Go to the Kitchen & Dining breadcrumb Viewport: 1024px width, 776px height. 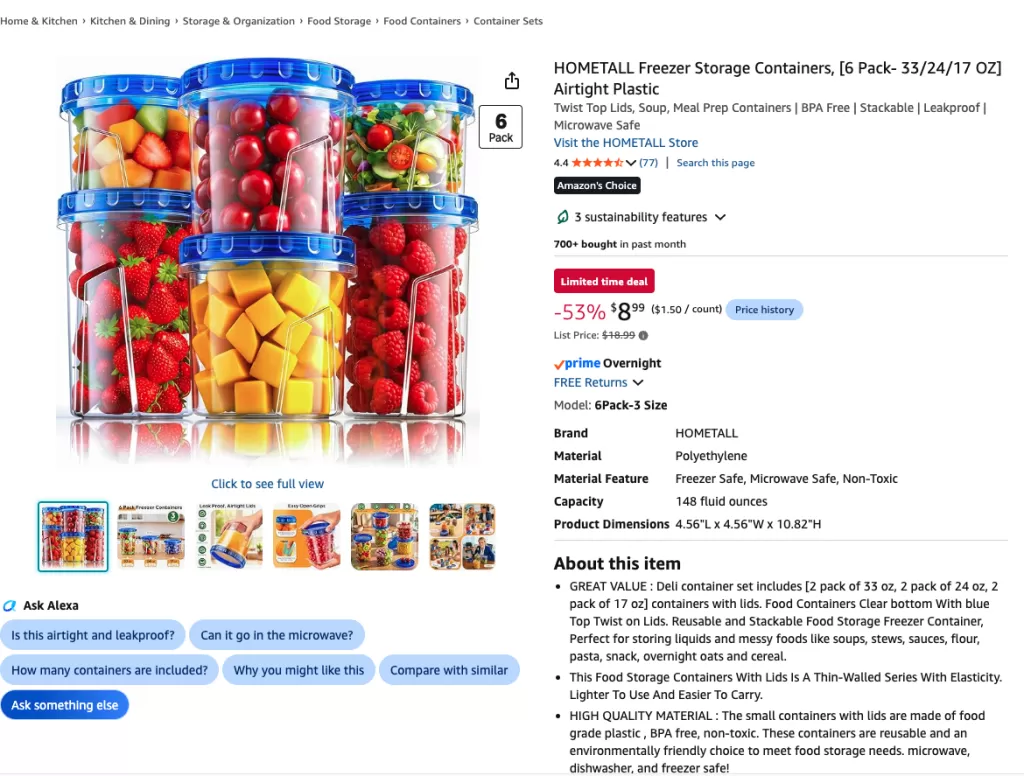(x=130, y=21)
